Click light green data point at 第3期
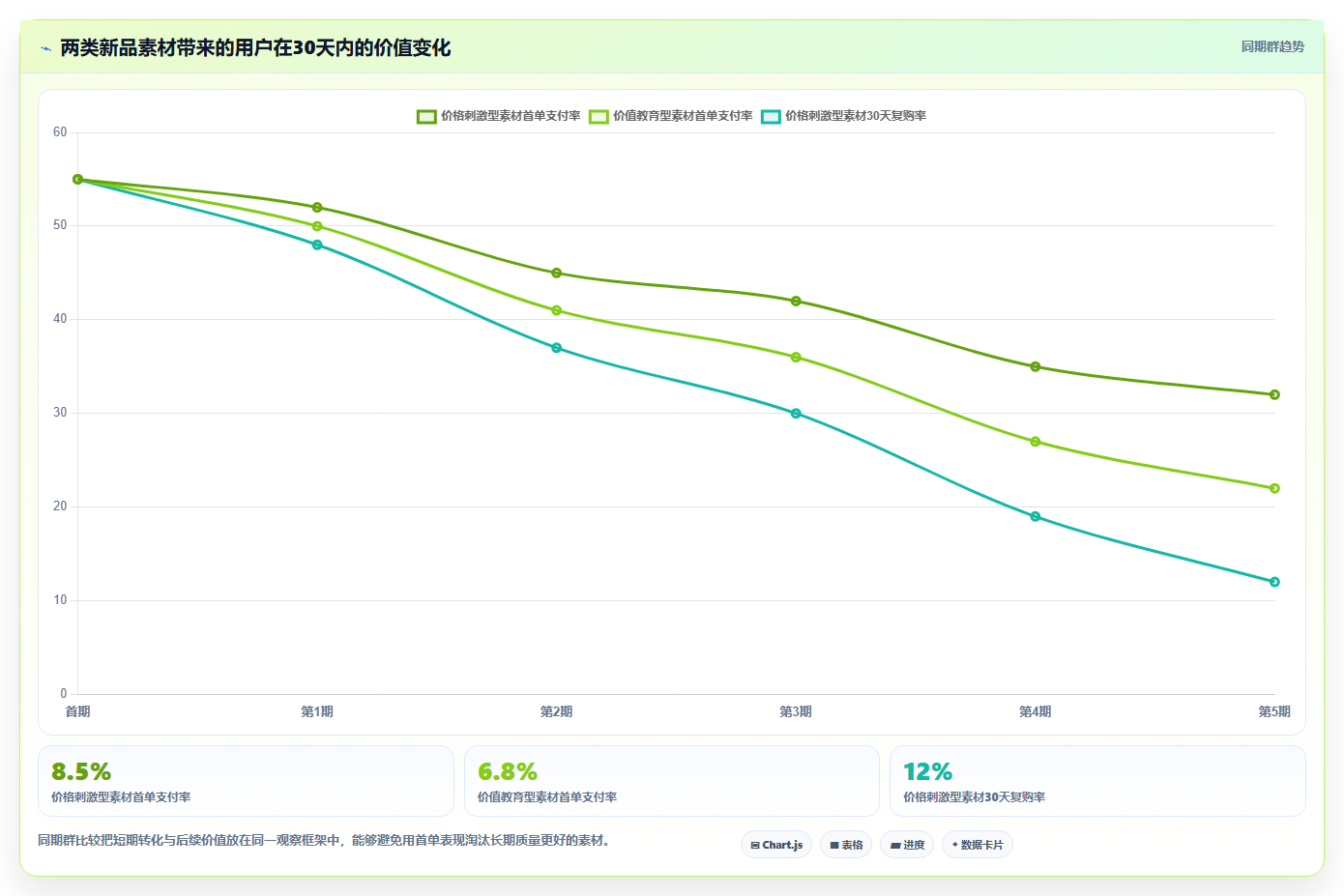The width and height of the screenshot is (1344, 896). coord(796,358)
